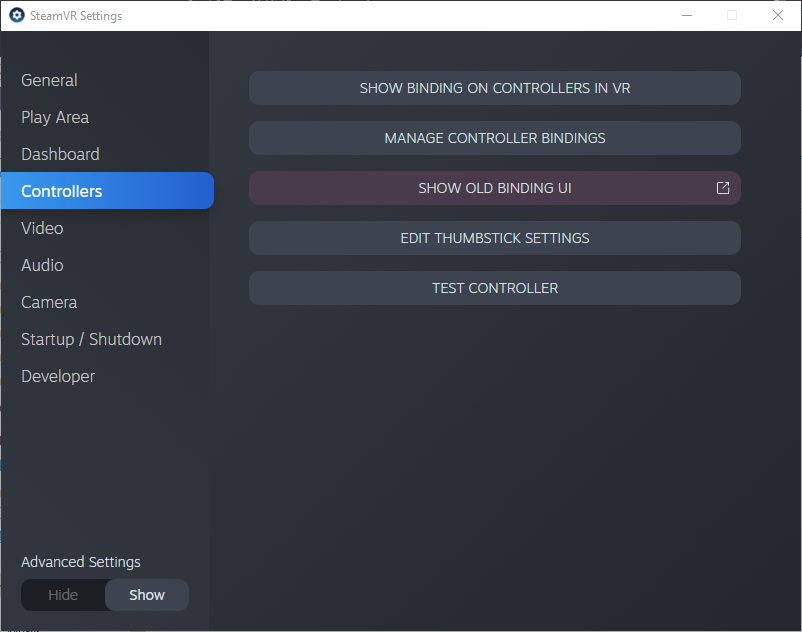Select the Controllers tab

107,191
